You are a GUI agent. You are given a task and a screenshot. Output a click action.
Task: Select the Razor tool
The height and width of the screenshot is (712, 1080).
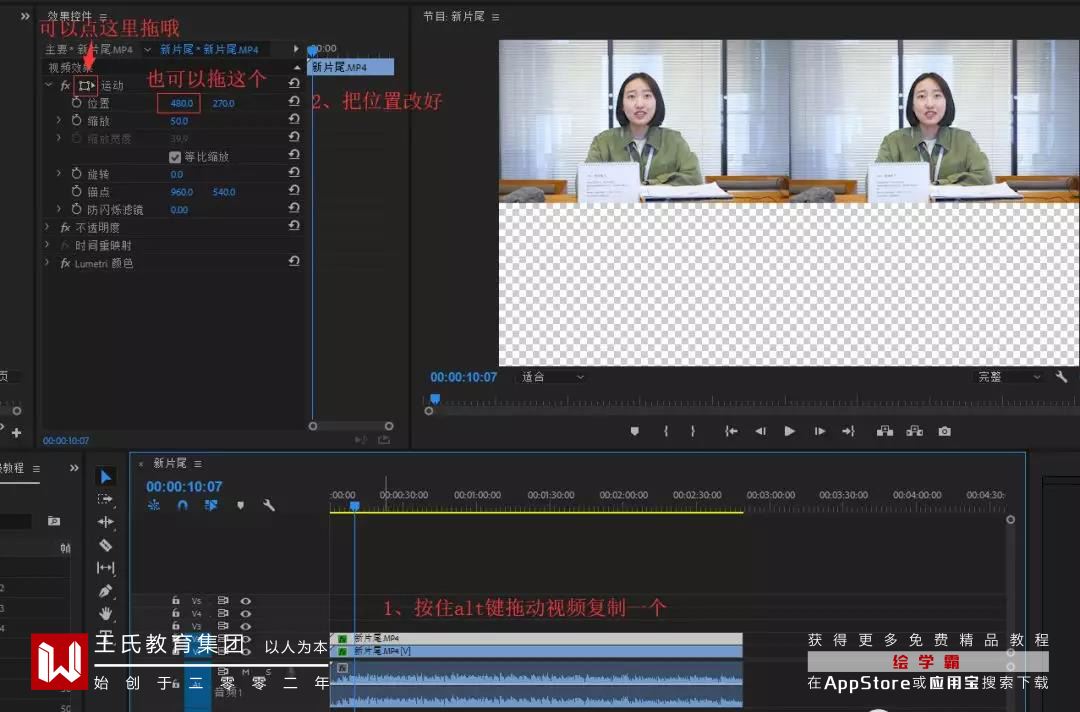pos(105,545)
